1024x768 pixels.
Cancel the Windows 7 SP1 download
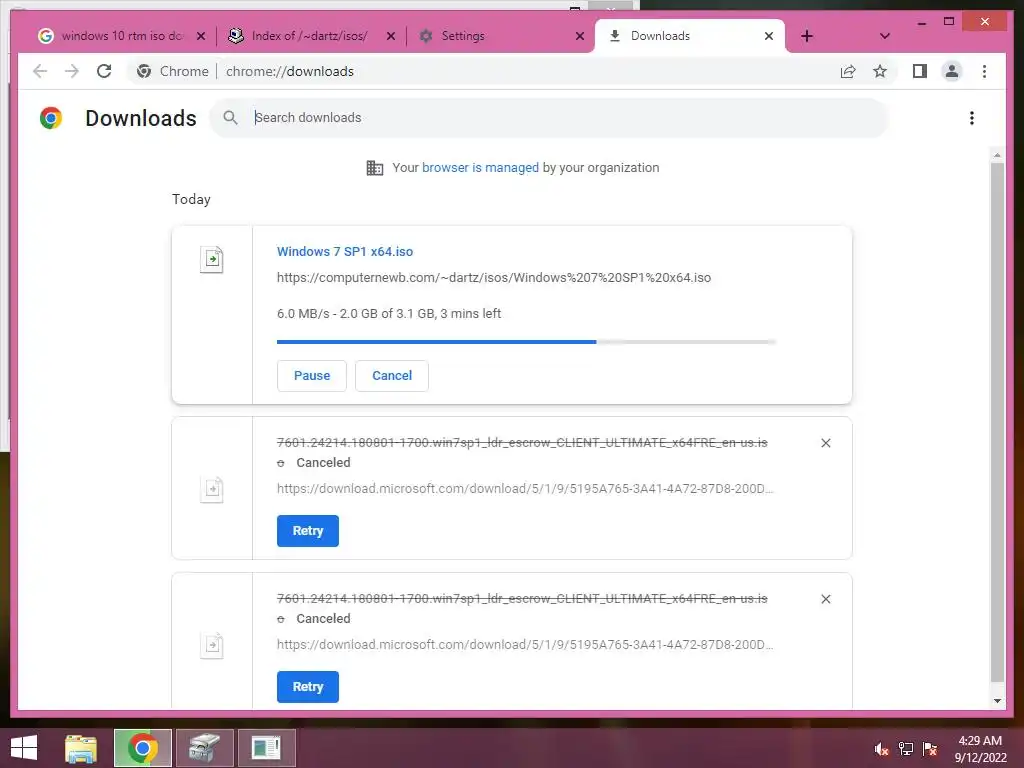392,376
